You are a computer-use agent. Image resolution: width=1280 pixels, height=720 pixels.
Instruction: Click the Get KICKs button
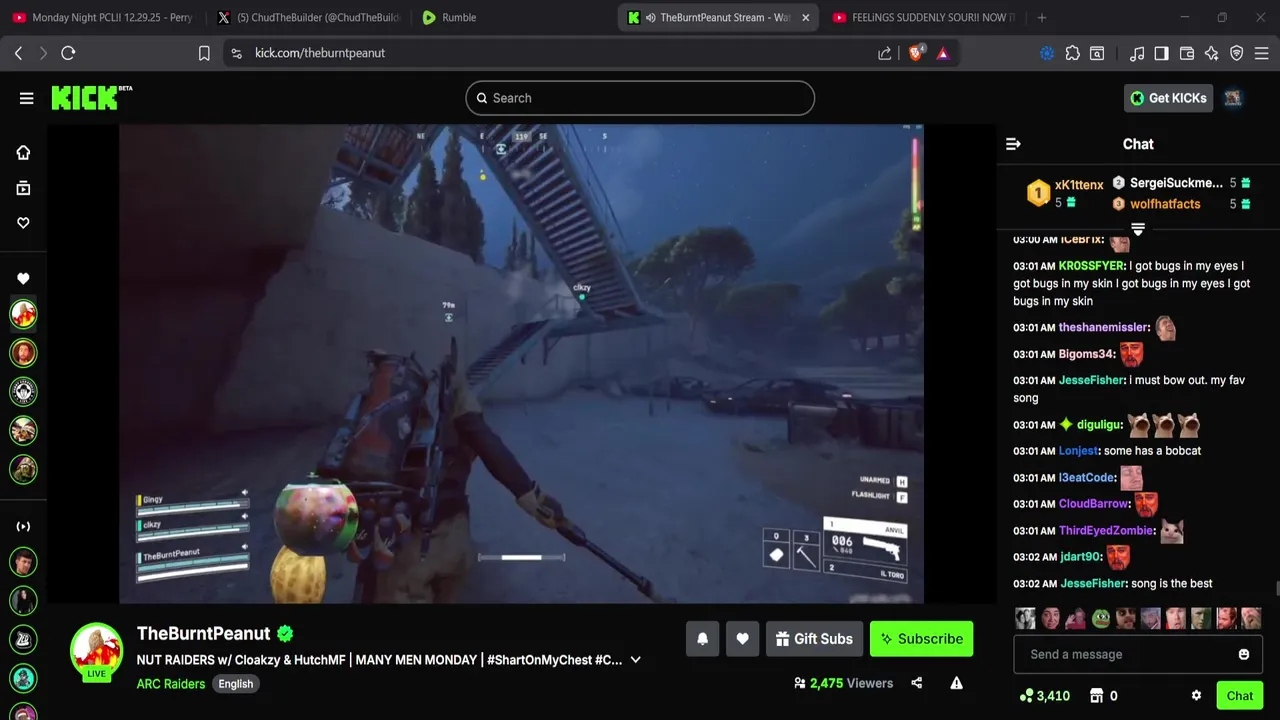tap(1168, 98)
